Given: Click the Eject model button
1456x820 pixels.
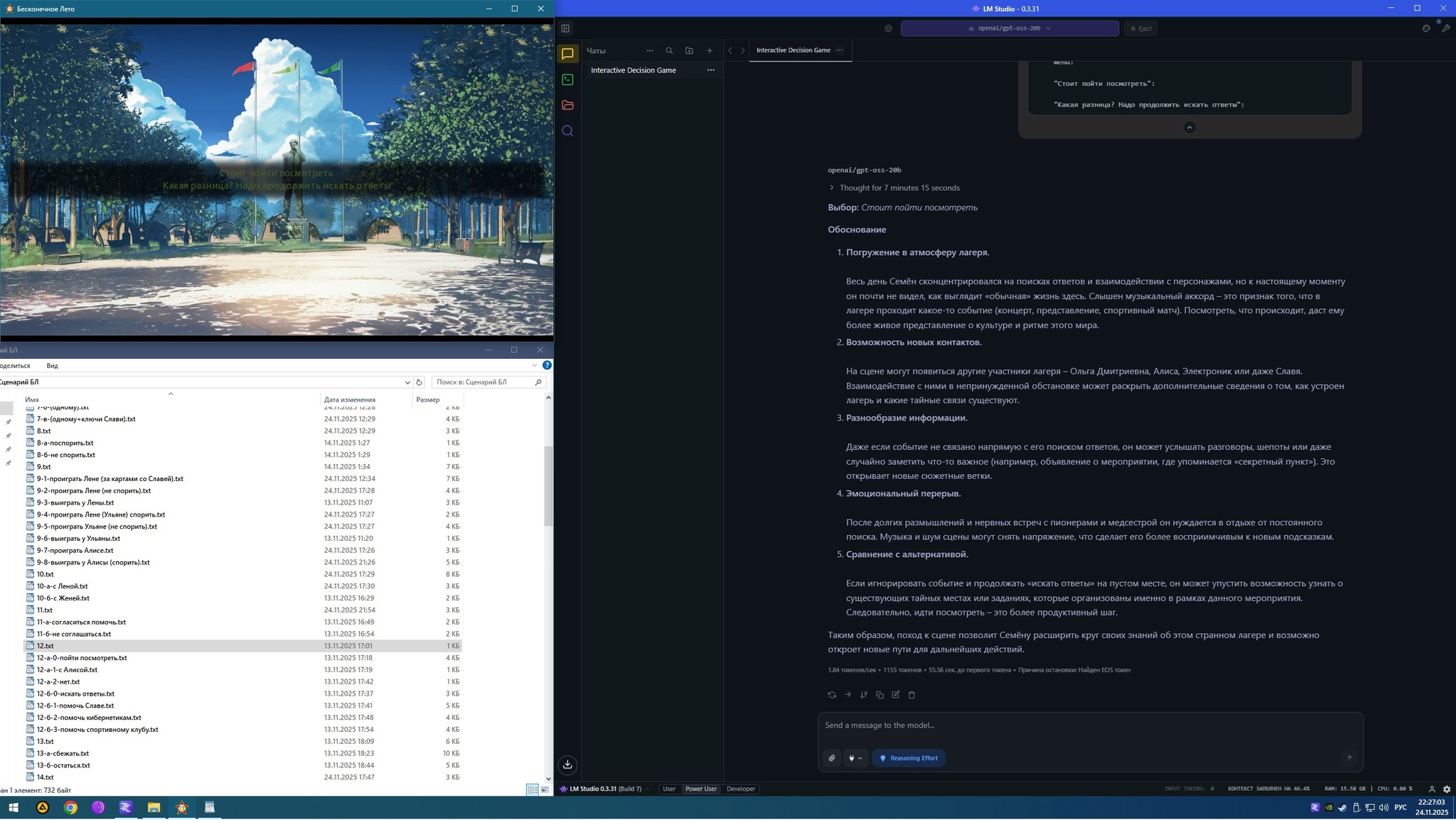Looking at the screenshot, I should [x=1140, y=28].
